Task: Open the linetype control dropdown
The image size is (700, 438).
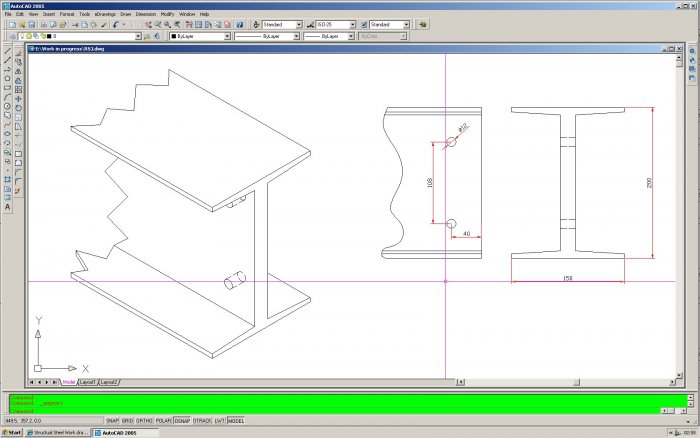Action: [x=296, y=36]
